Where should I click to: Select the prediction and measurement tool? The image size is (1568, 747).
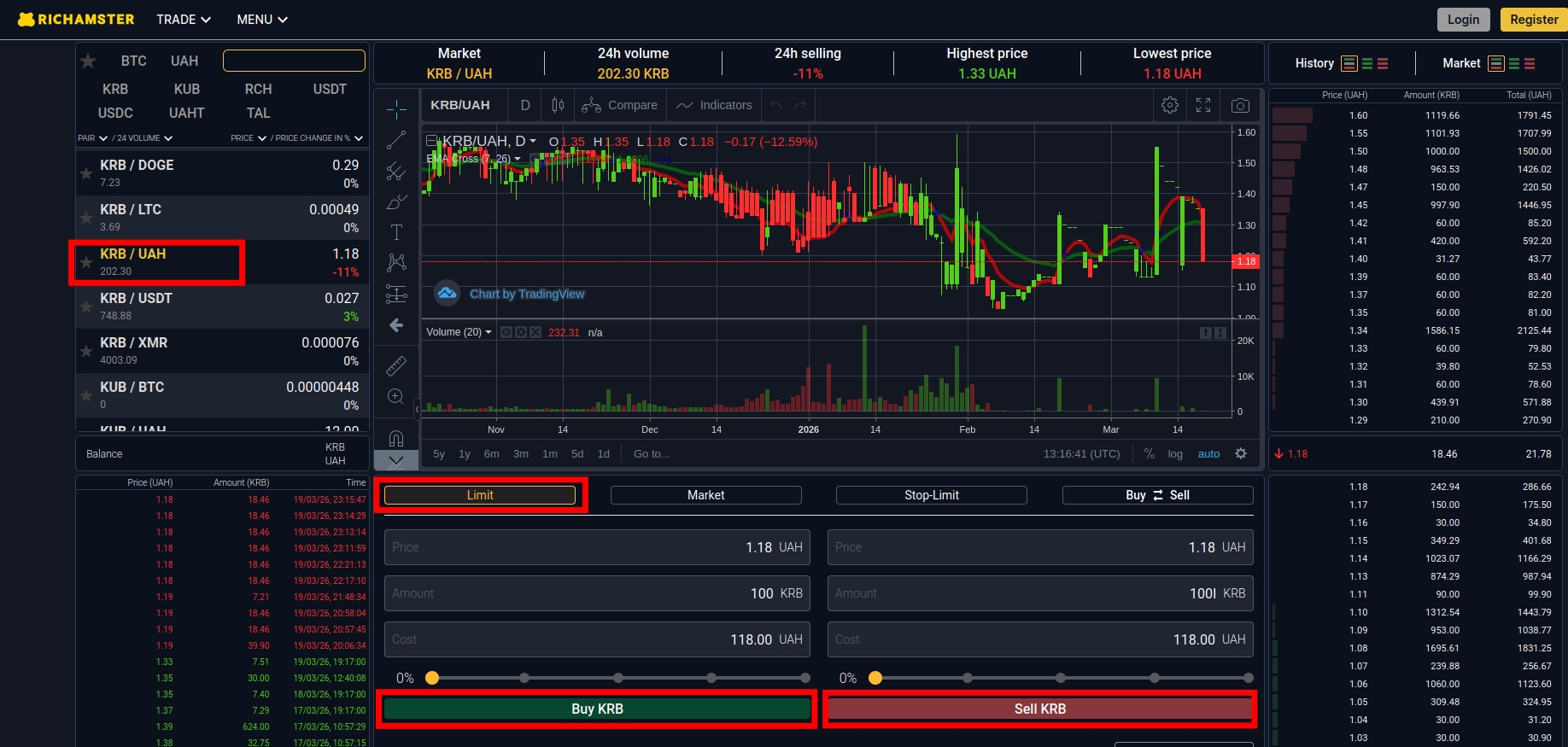tap(396, 294)
